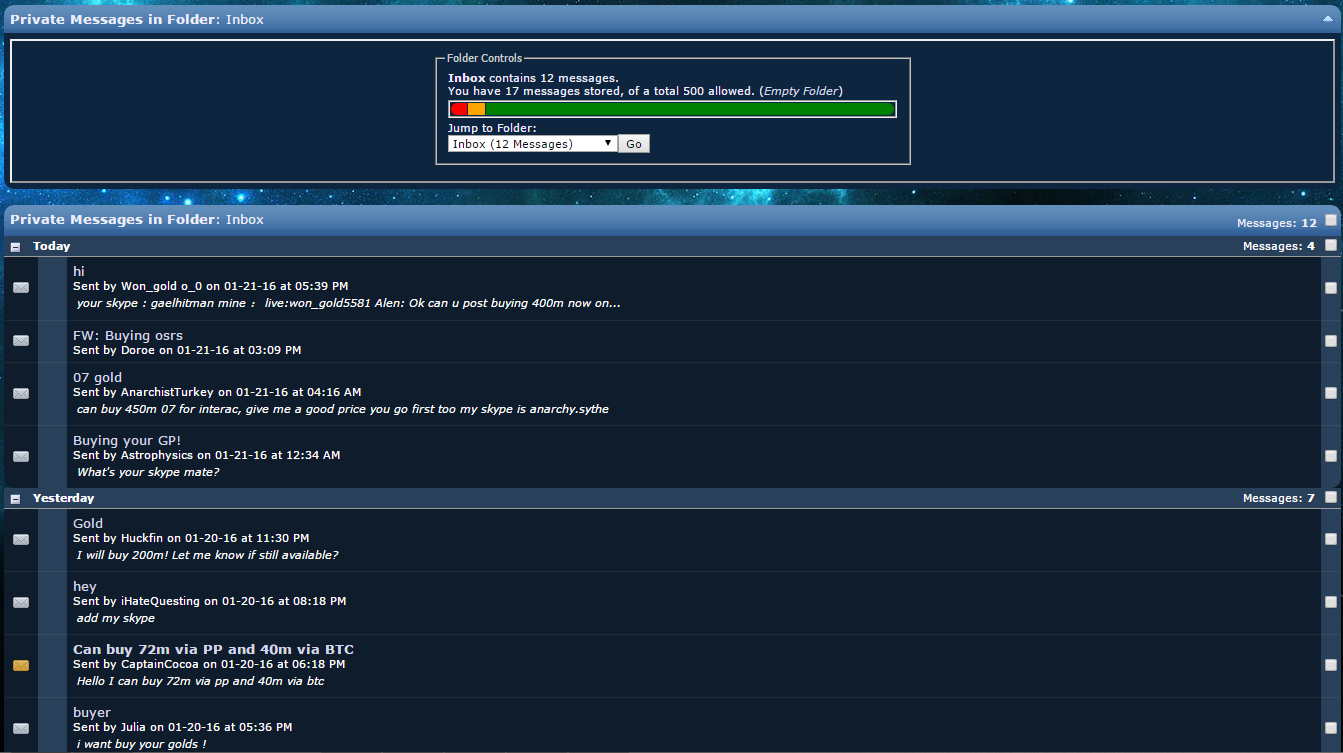Click the Go button
1343x753 pixels.
tap(634, 144)
